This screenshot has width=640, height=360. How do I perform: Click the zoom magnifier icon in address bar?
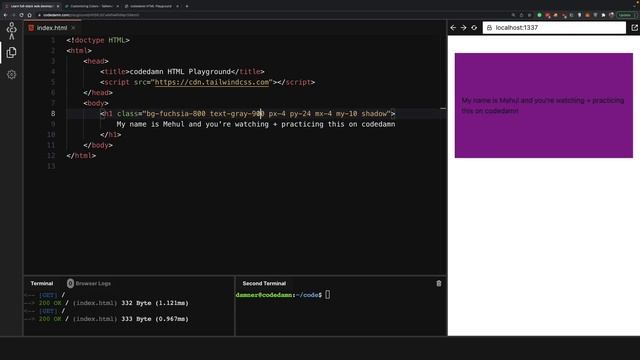pos(513,15)
